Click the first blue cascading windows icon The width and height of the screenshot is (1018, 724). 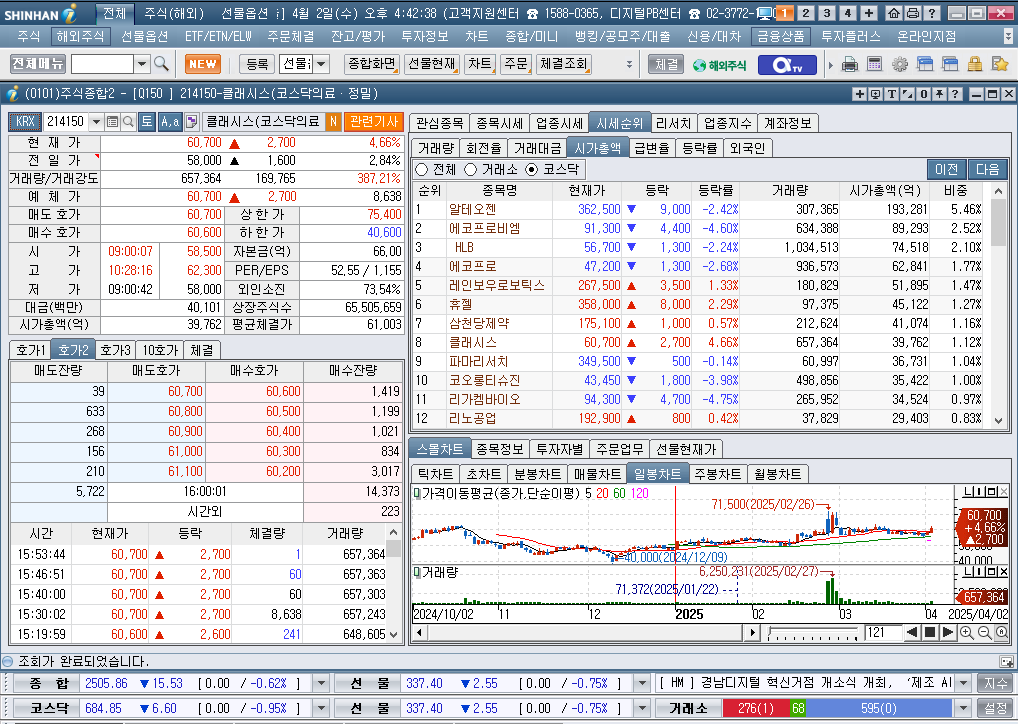pos(925,64)
